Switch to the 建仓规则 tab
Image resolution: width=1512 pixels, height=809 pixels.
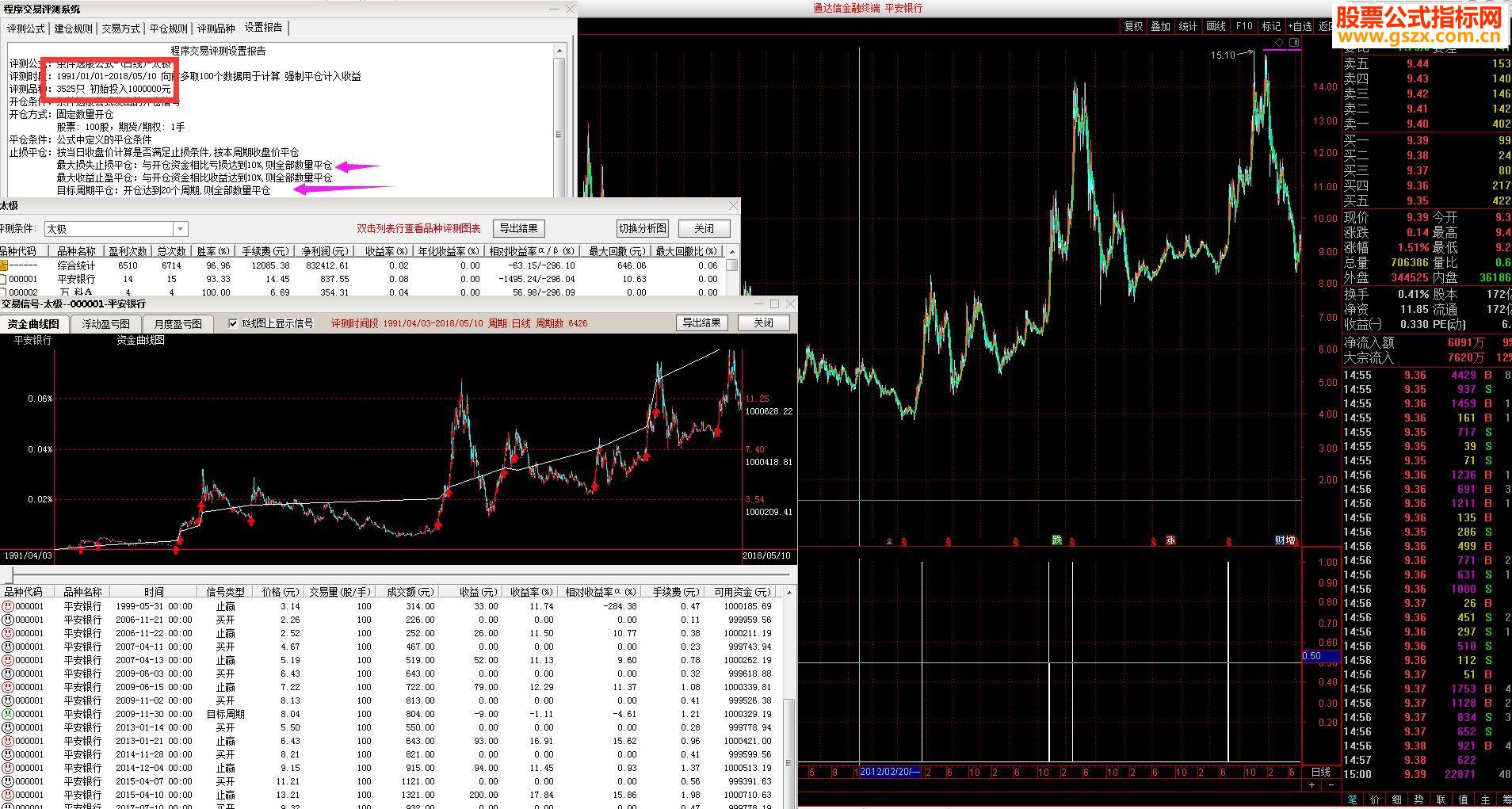pos(74,29)
